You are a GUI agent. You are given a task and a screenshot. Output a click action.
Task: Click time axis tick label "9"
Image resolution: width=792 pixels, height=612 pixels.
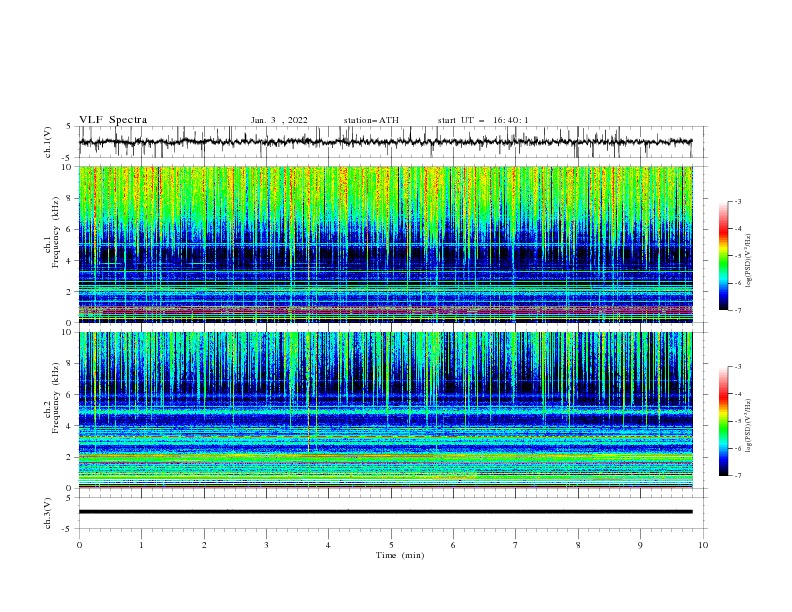[x=640, y=545]
